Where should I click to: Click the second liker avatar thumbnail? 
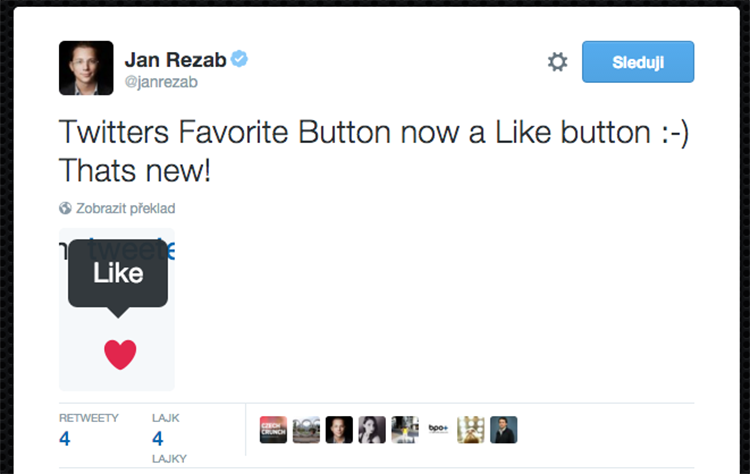pyautogui.click(x=306, y=430)
